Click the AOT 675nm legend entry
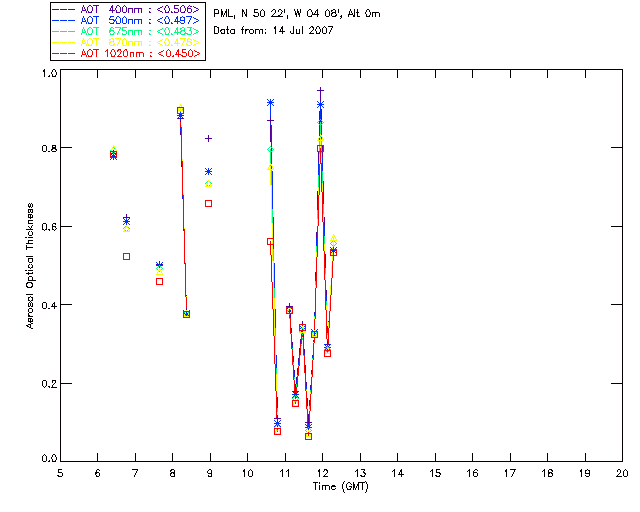Image resolution: width=640 pixels, height=512 pixels. click(126, 31)
